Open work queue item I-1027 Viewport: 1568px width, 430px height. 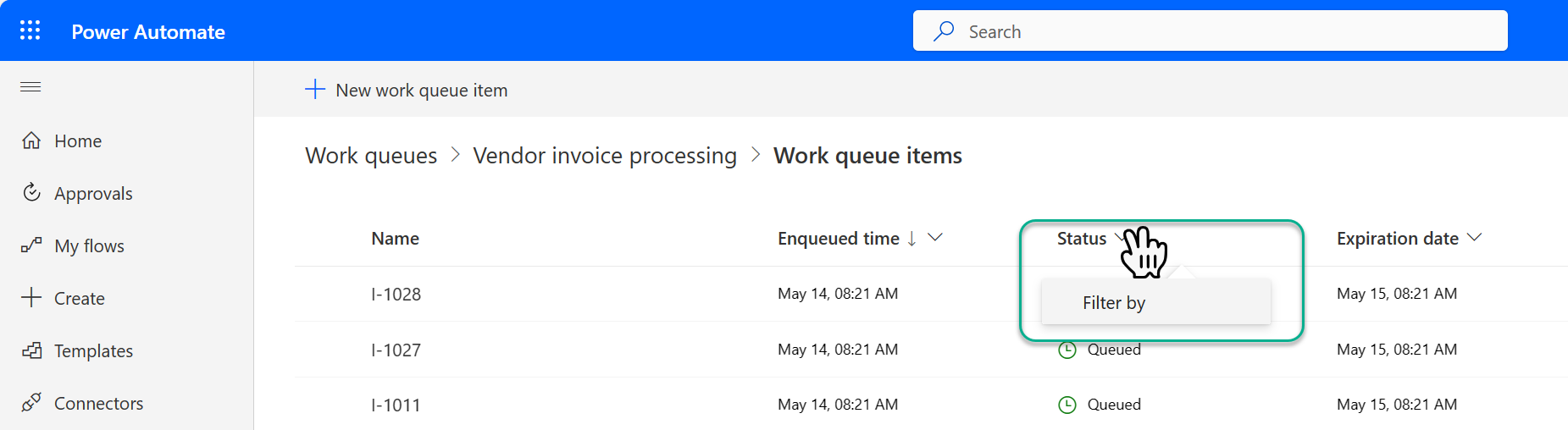[396, 350]
